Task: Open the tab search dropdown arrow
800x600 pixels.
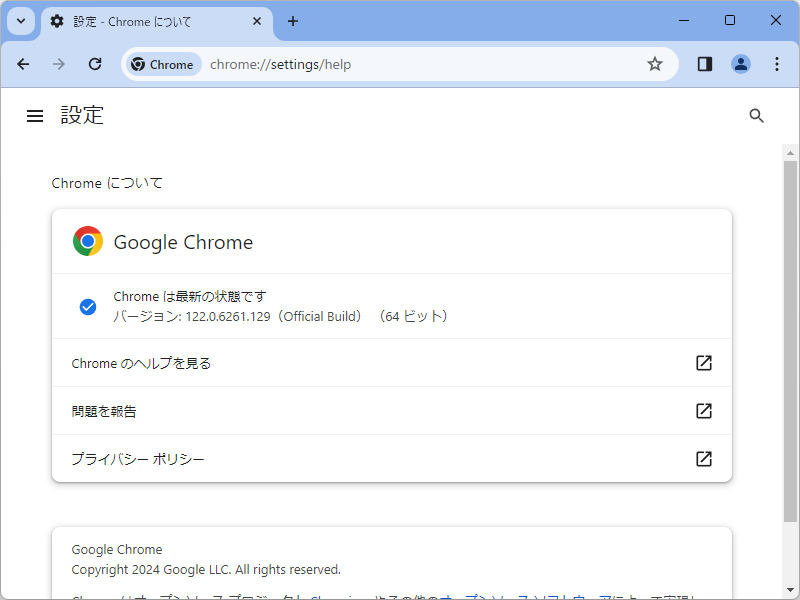Action: [20, 20]
